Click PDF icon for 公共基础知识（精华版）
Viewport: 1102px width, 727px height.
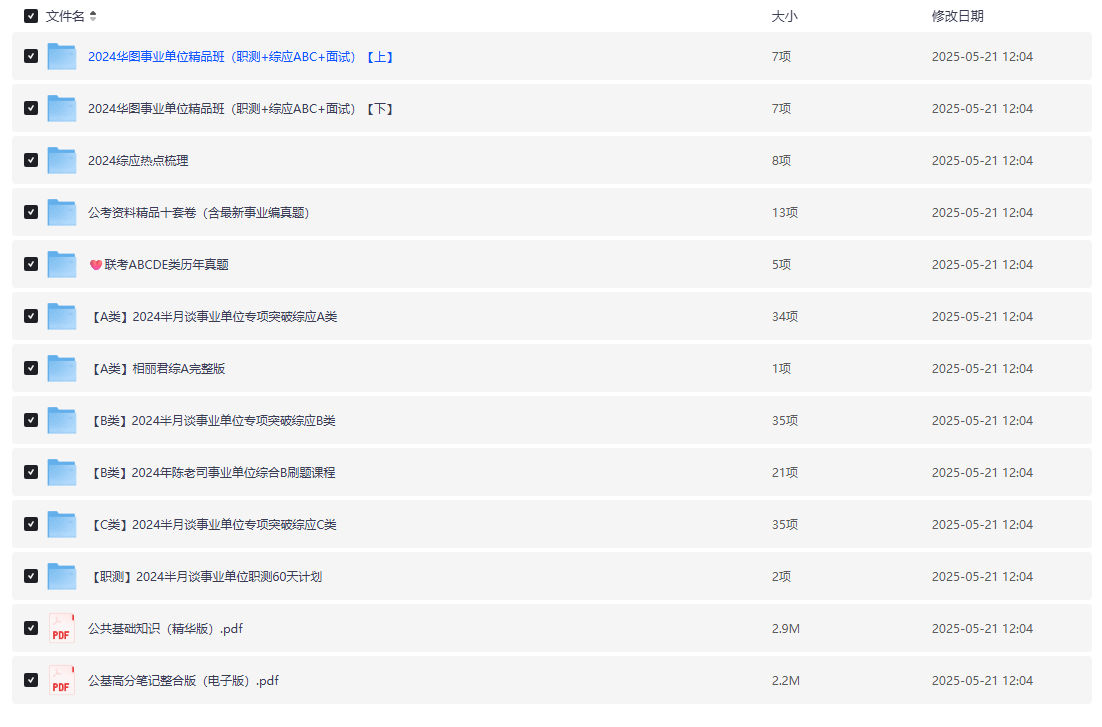(62, 628)
